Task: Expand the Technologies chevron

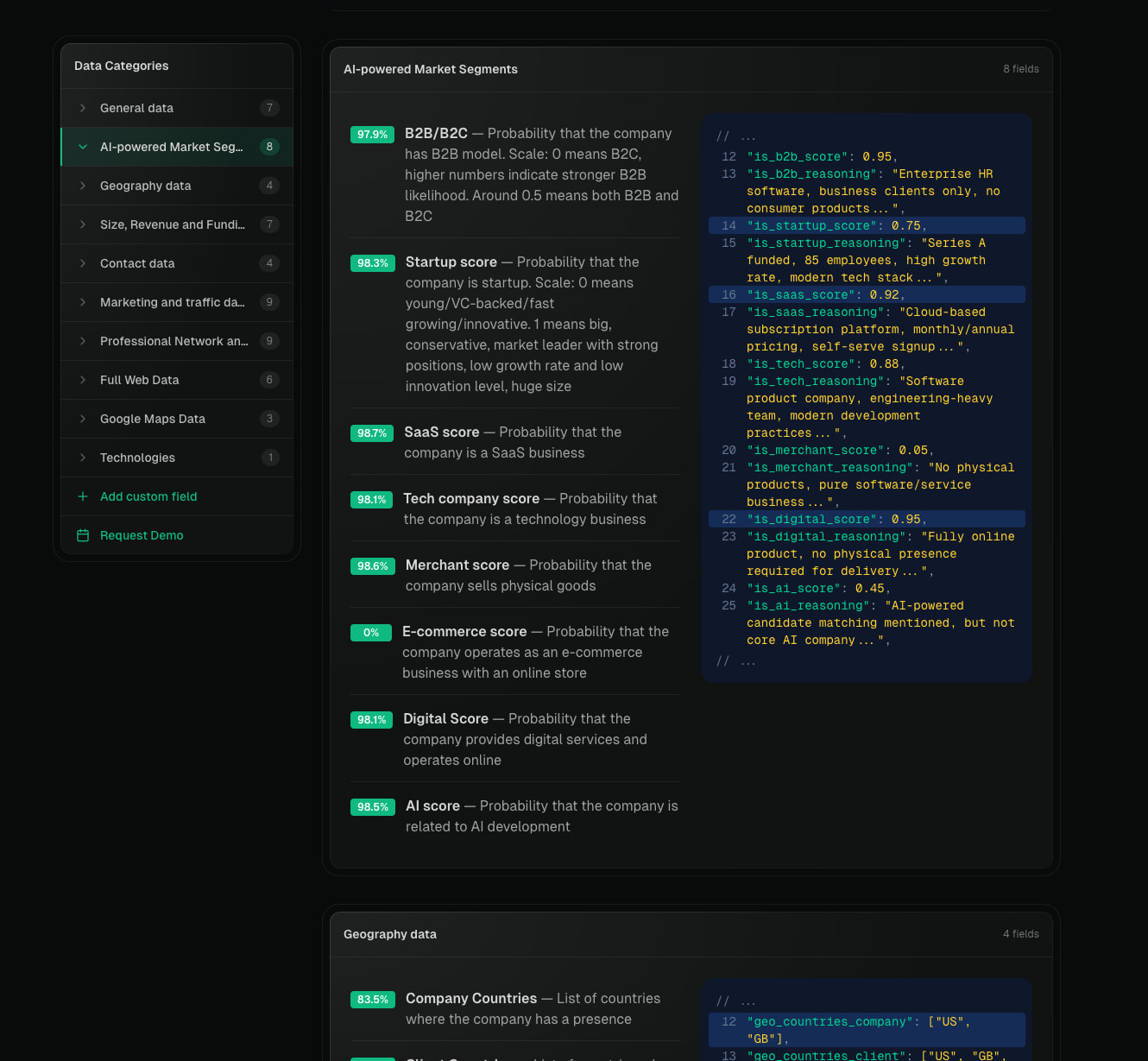Action: click(83, 458)
